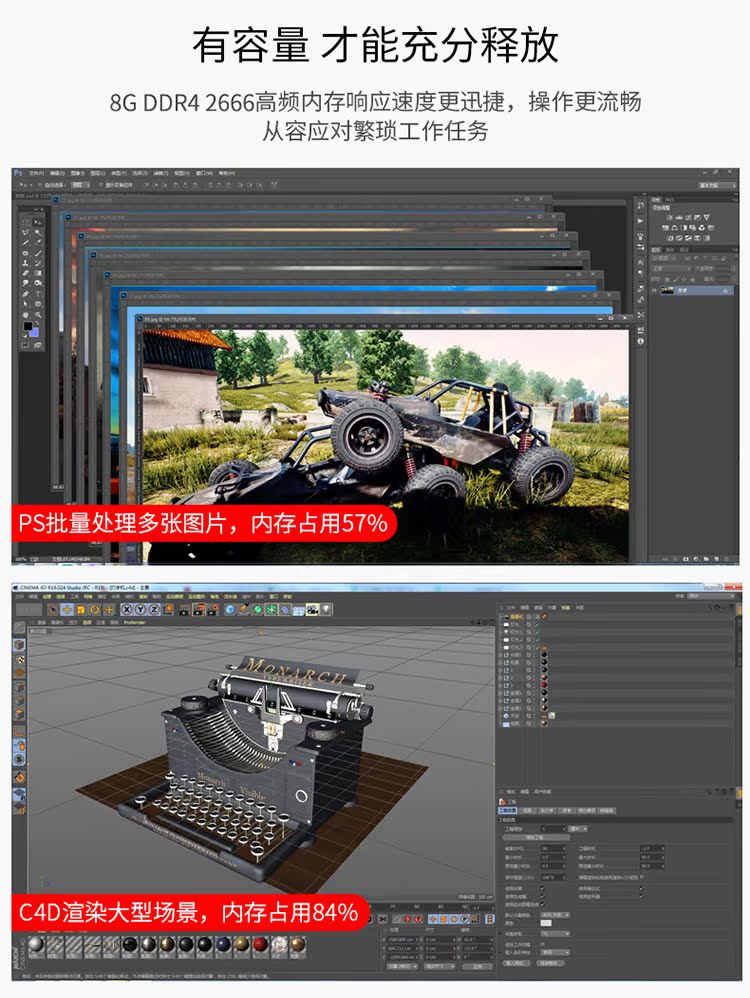Hide the Background layer in Photoshop
The height and width of the screenshot is (998, 750).
coord(654,290)
